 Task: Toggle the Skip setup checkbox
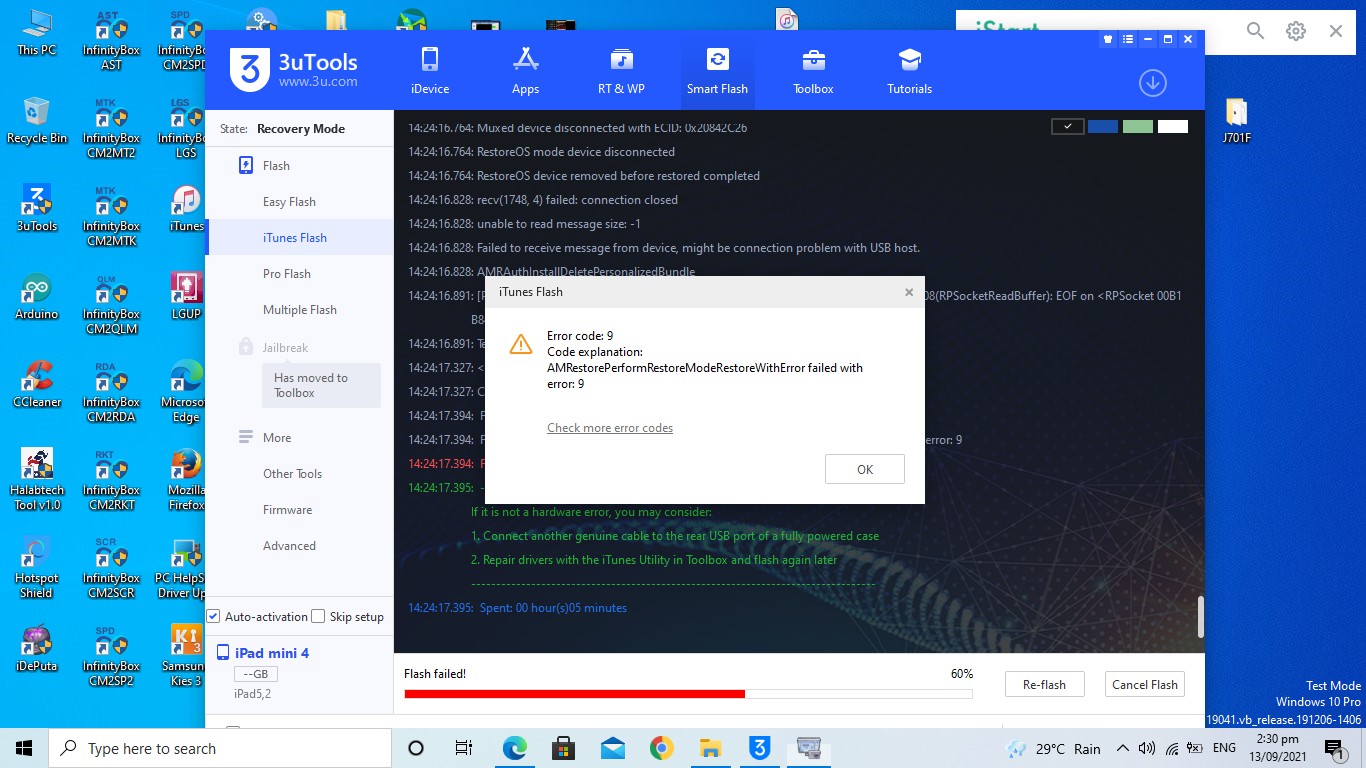(318, 616)
